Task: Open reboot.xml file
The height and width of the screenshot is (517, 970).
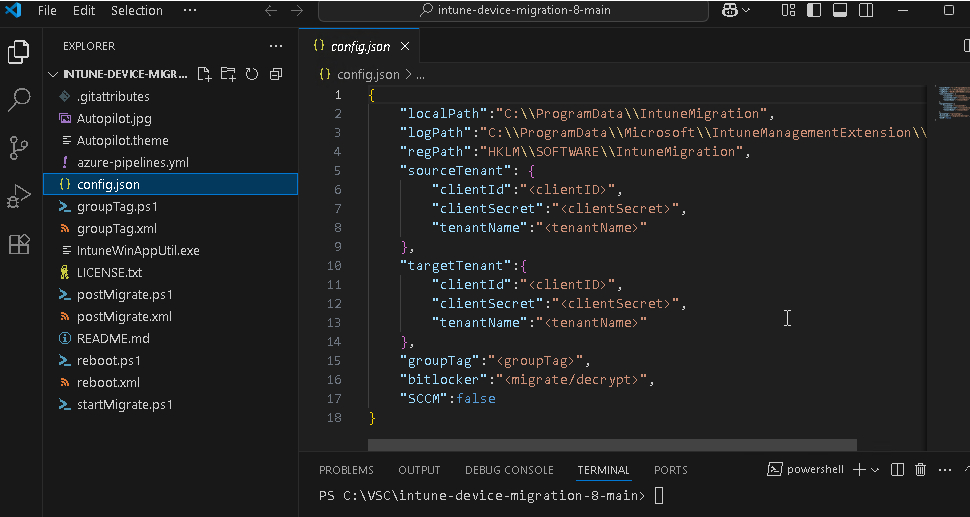Action: pyautogui.click(x=108, y=382)
